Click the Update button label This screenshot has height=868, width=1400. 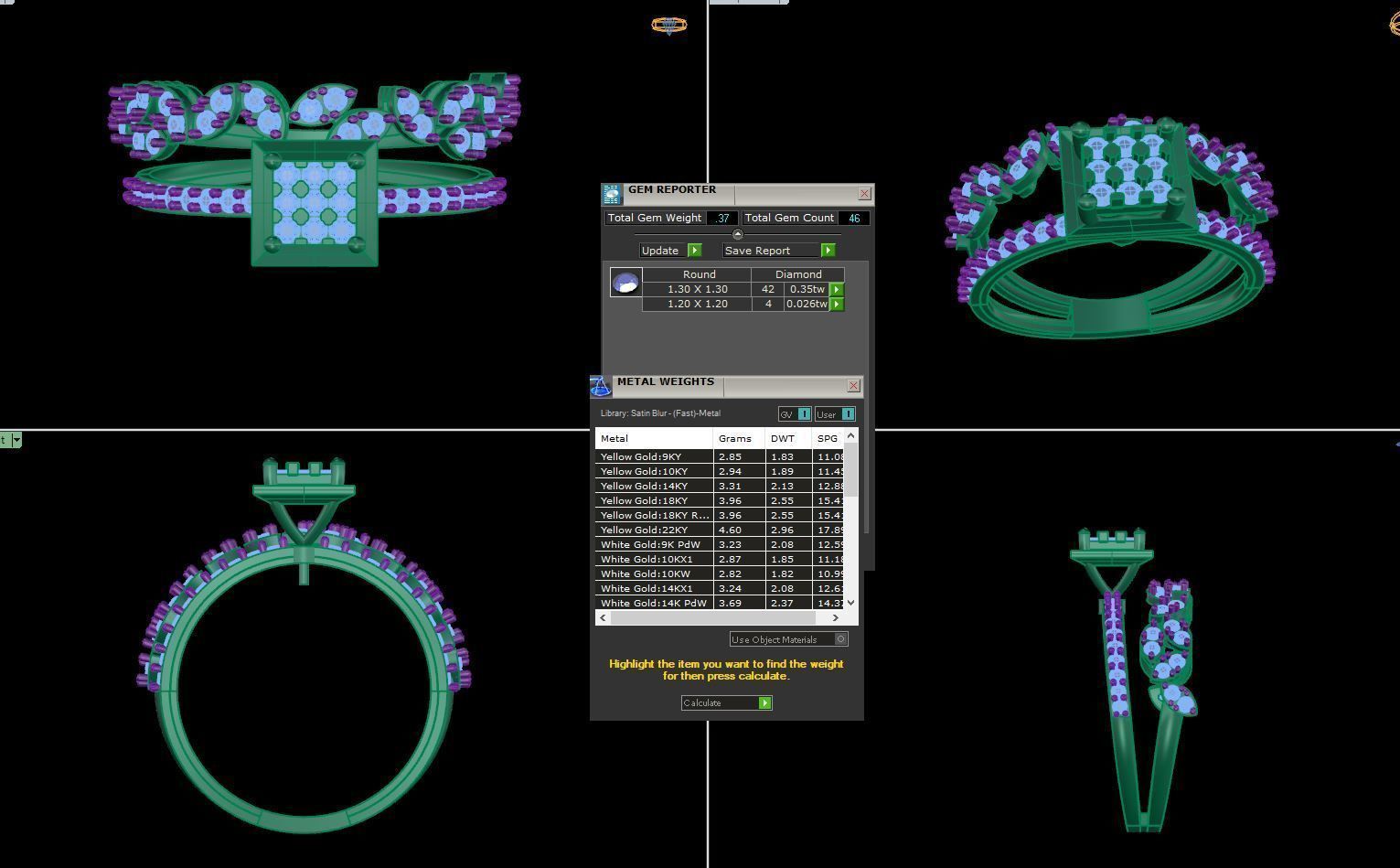[x=662, y=251]
